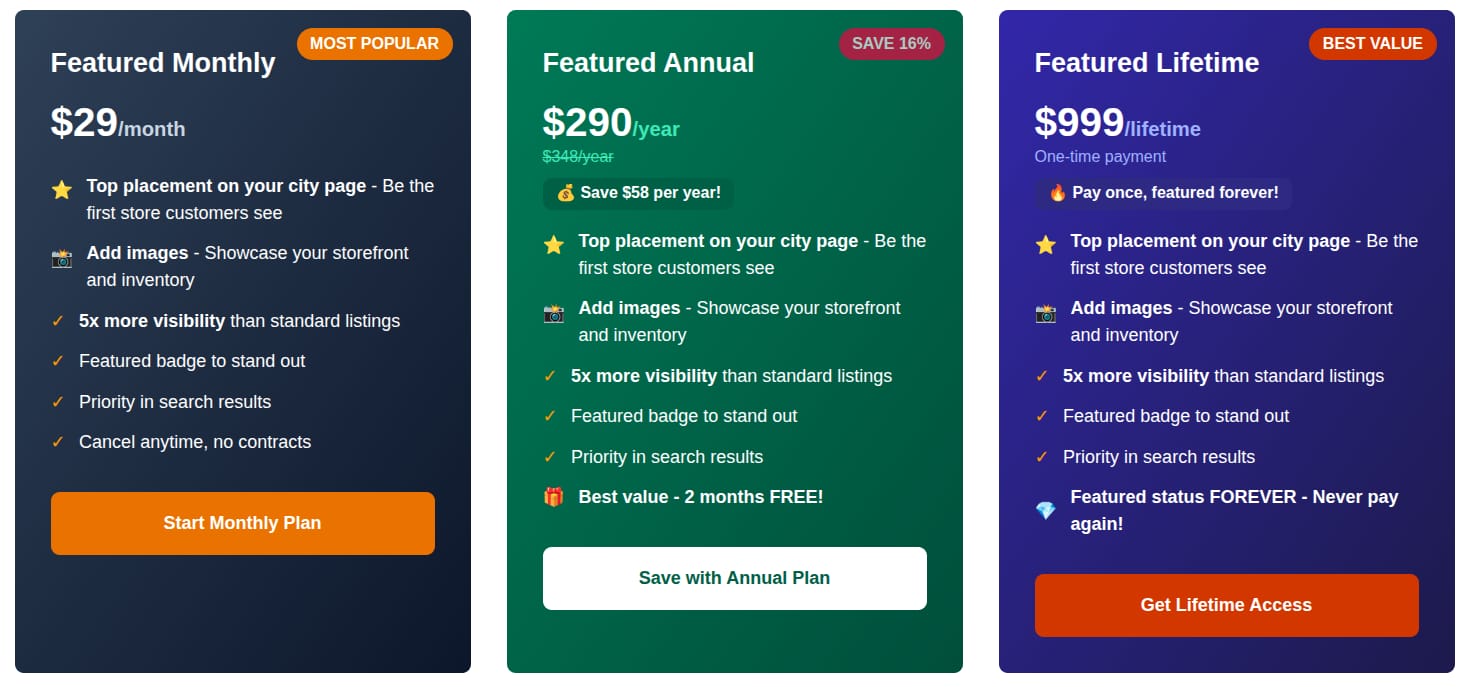Click Save with Annual Plan button
Screen dimensions: 1467x687
[x=735, y=578]
